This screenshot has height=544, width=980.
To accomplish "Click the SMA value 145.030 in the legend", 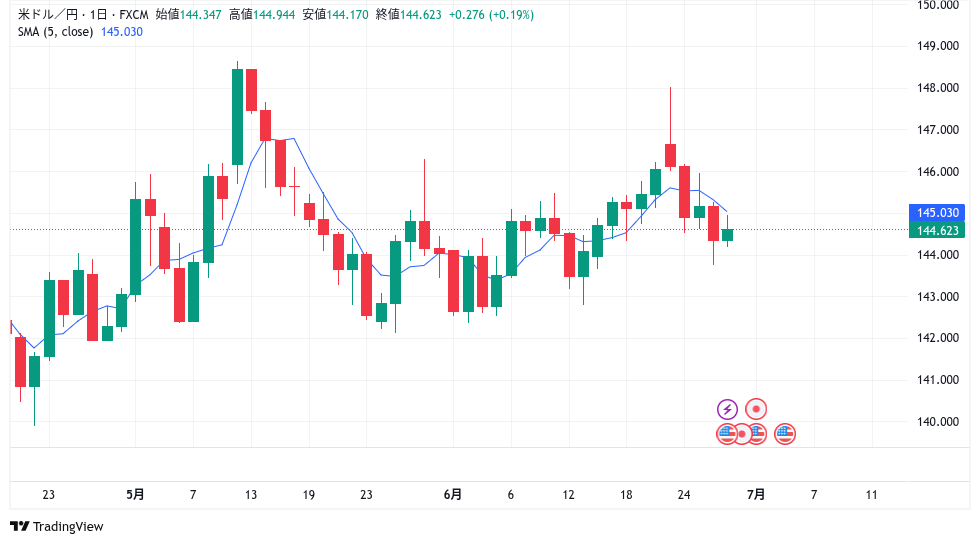I will pos(122,32).
